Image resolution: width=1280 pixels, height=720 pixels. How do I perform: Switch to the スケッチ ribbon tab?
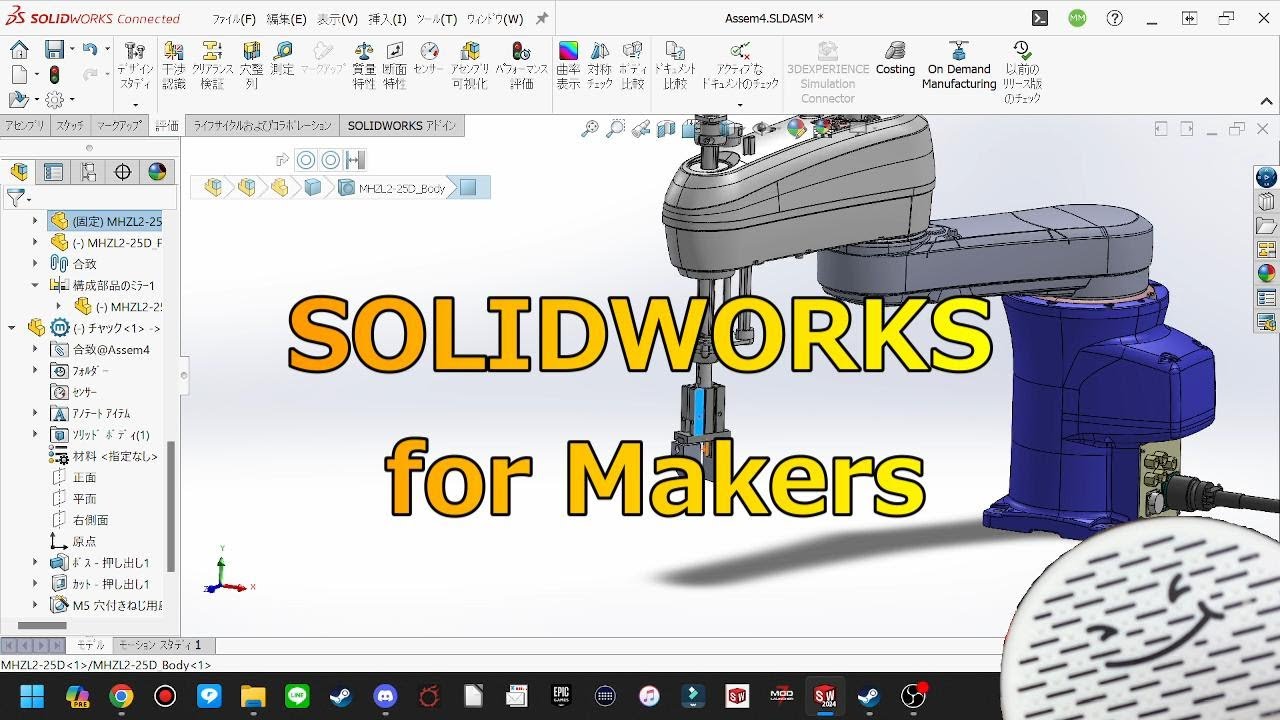coord(70,126)
